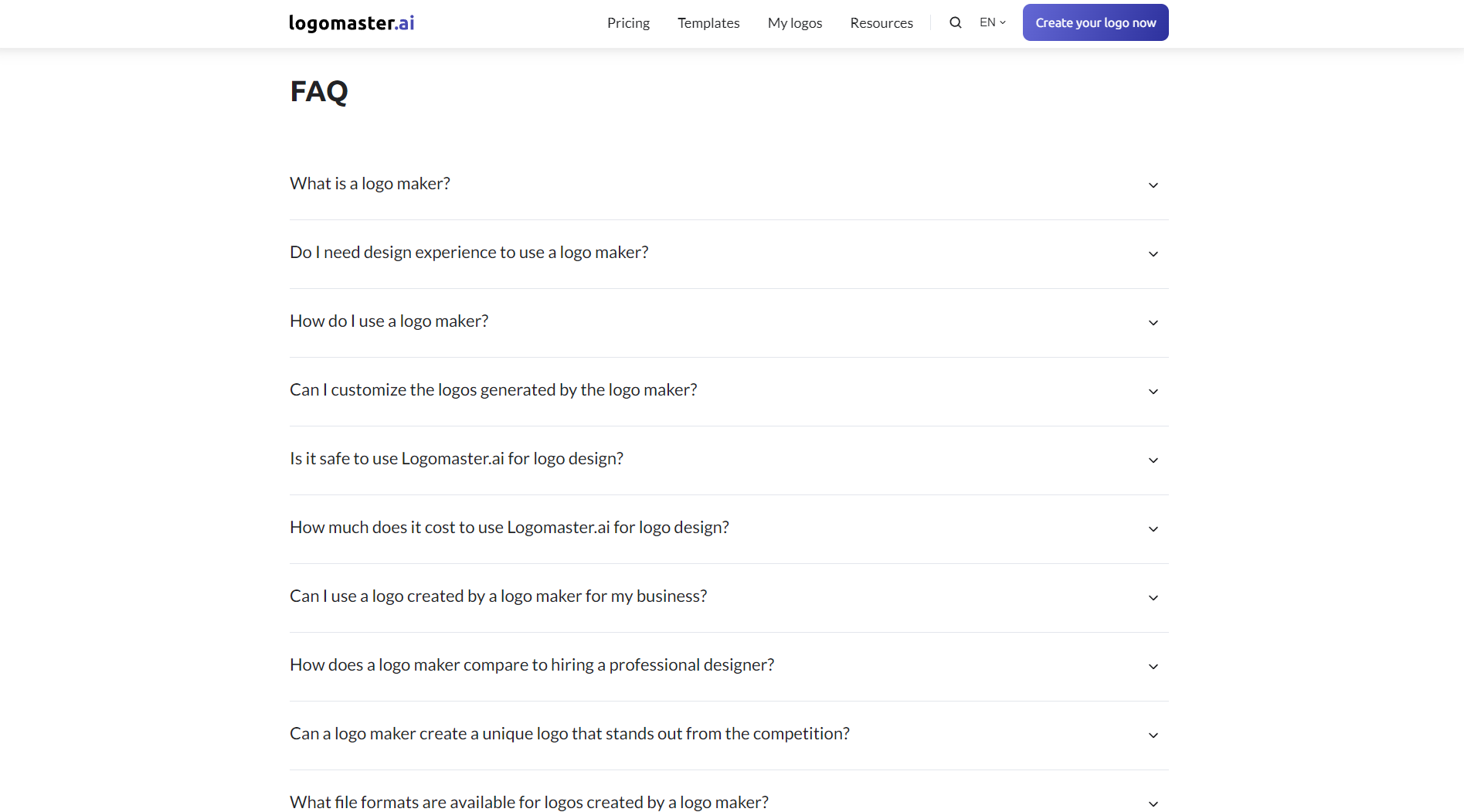
Task: Expand chevron for design experience question
Action: point(1153,254)
